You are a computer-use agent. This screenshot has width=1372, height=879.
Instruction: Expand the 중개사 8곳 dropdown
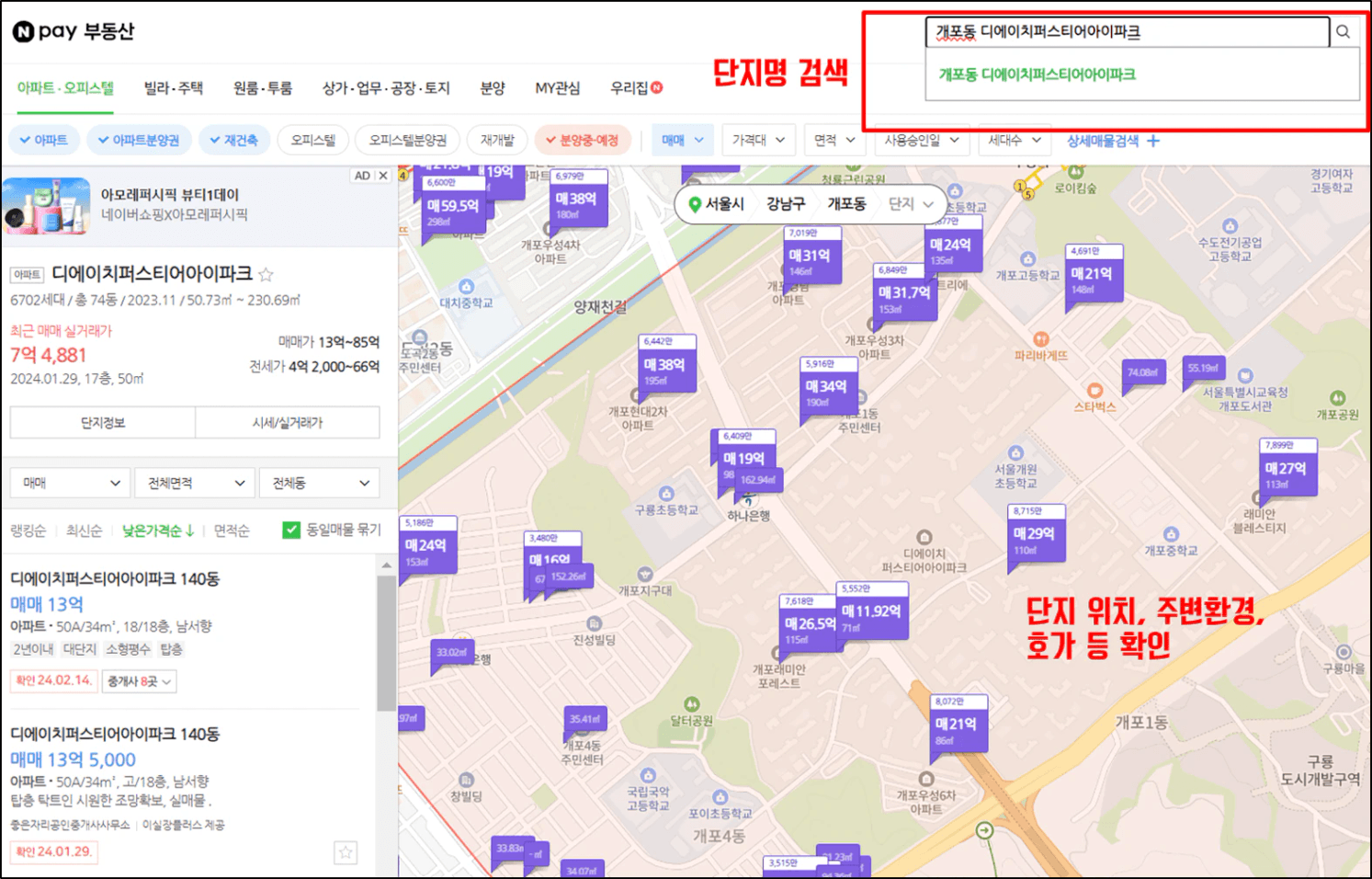click(x=139, y=681)
